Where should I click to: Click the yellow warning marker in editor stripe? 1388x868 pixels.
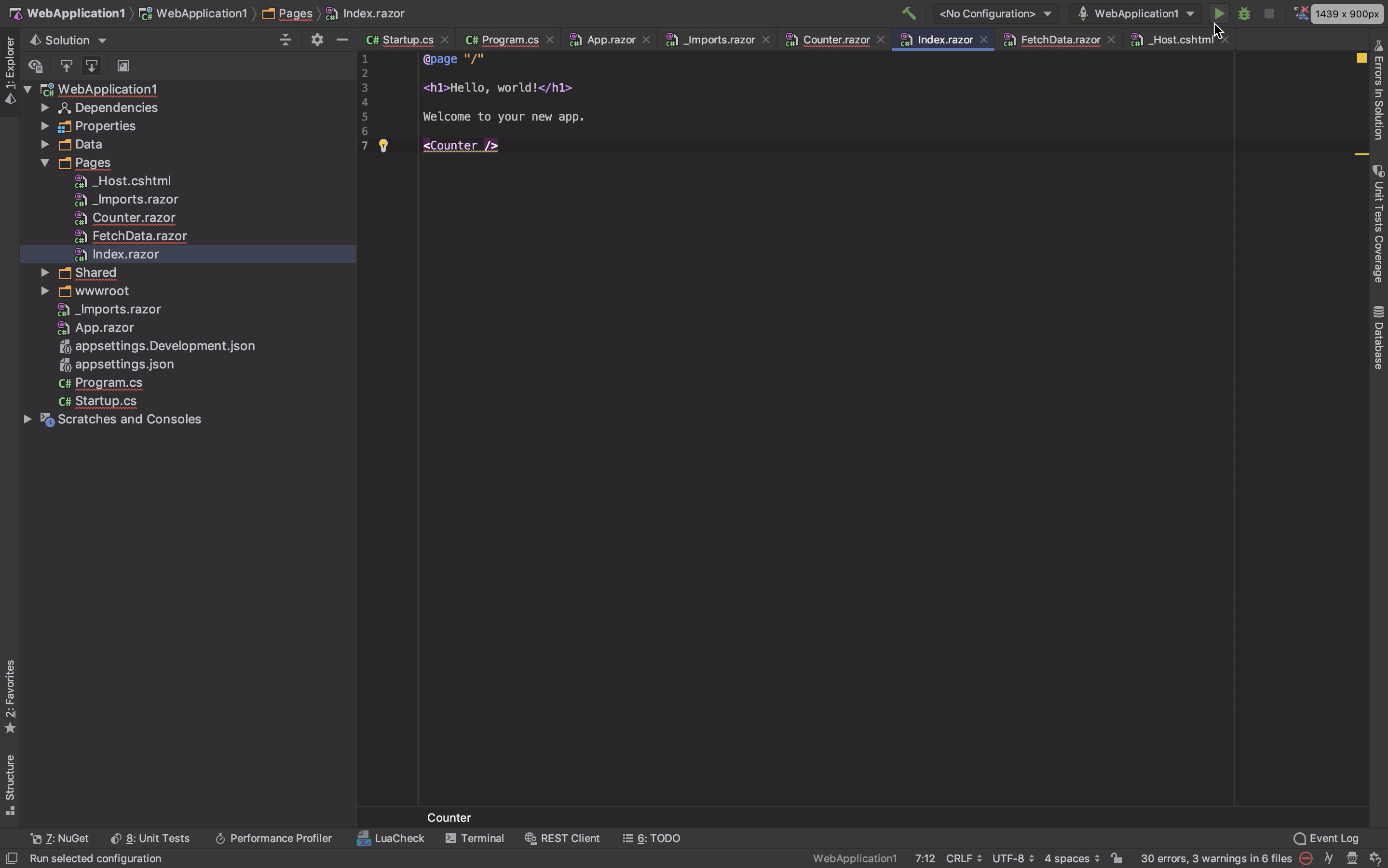[1361, 154]
